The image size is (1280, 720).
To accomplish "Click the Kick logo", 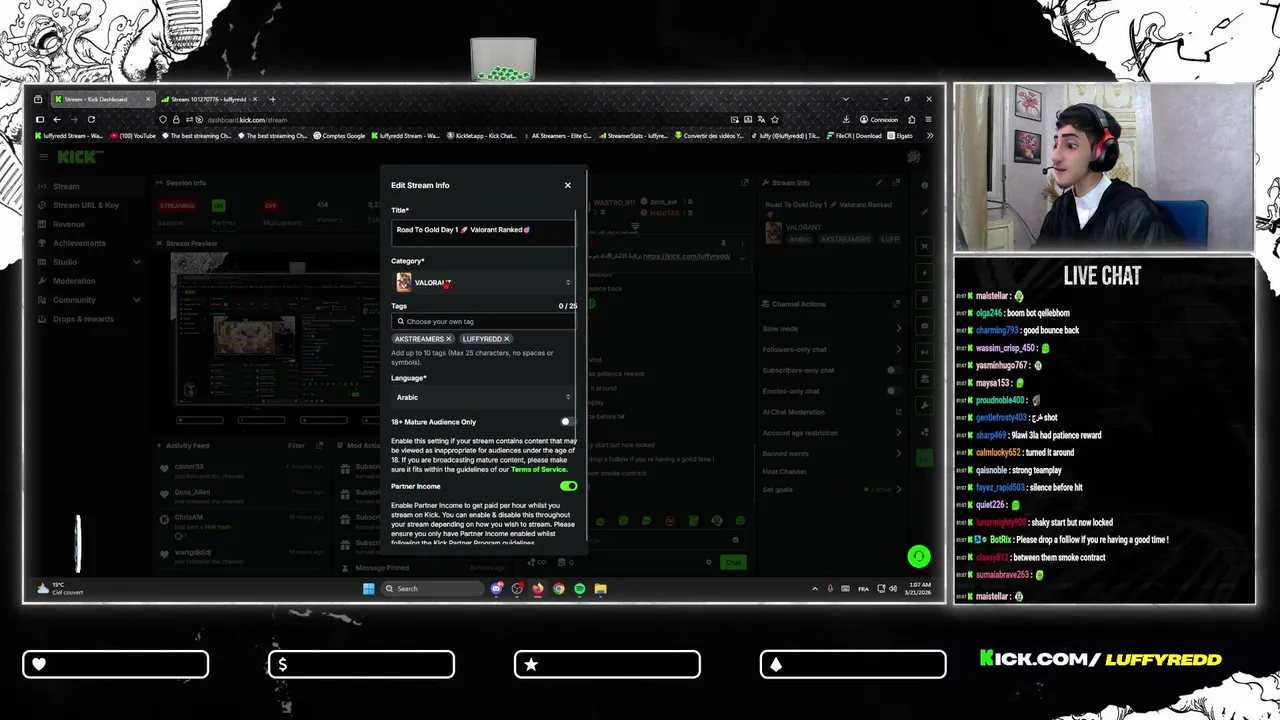I will click(75, 157).
